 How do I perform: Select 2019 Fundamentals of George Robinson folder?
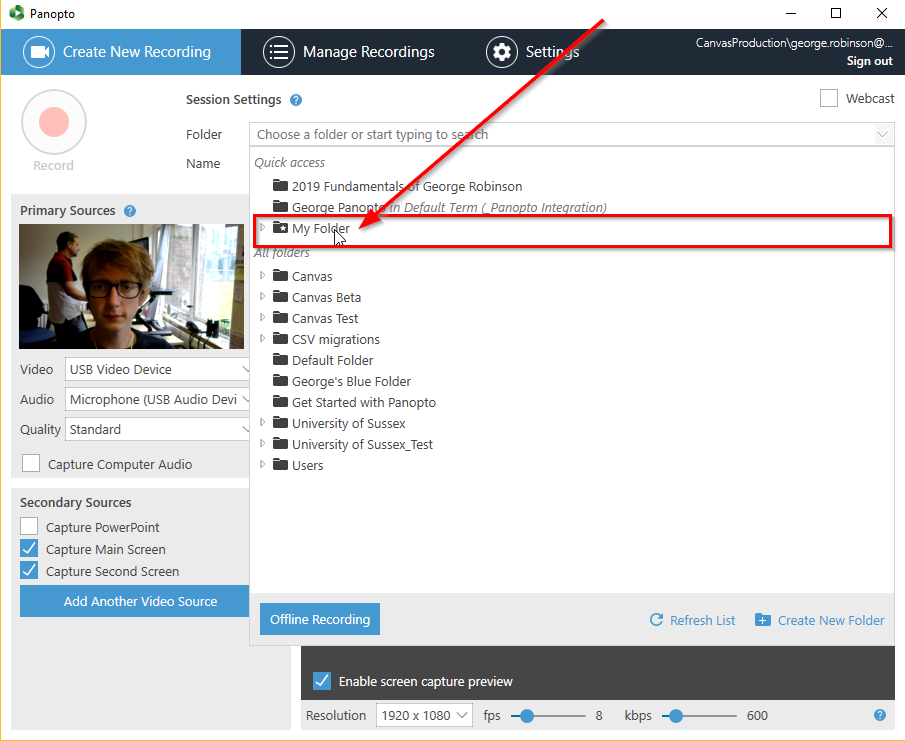coord(406,186)
